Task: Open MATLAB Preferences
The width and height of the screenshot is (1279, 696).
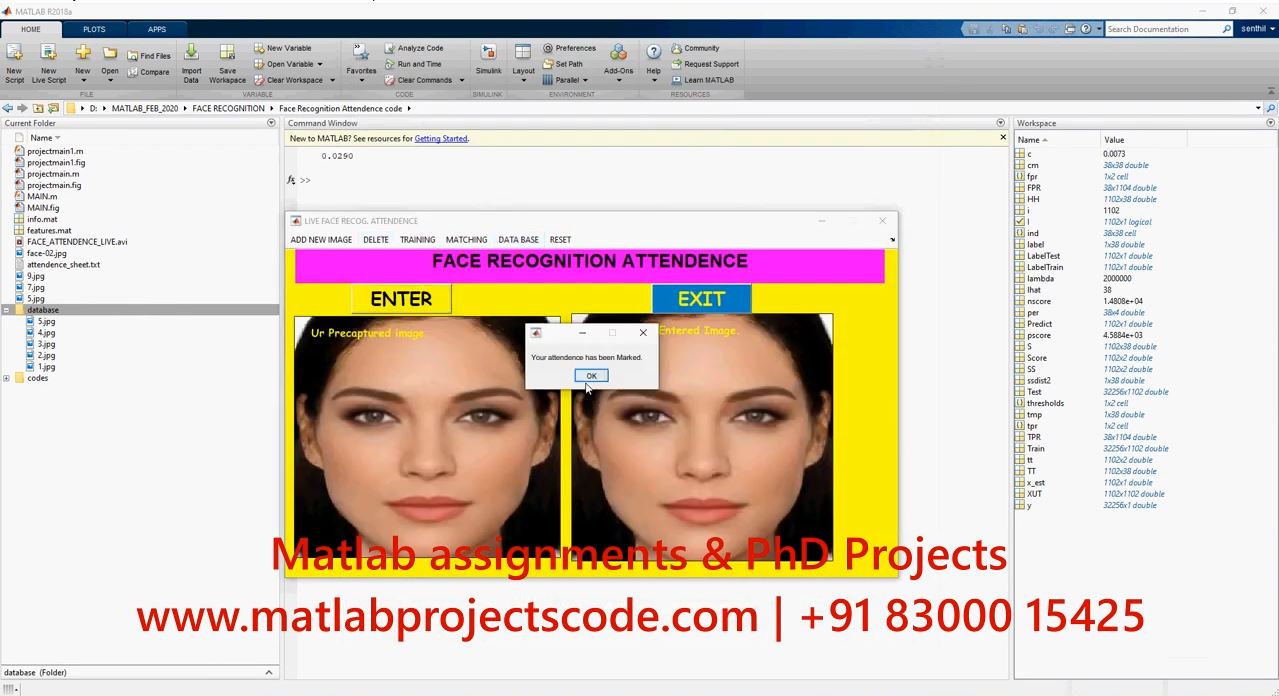Action: (569, 48)
